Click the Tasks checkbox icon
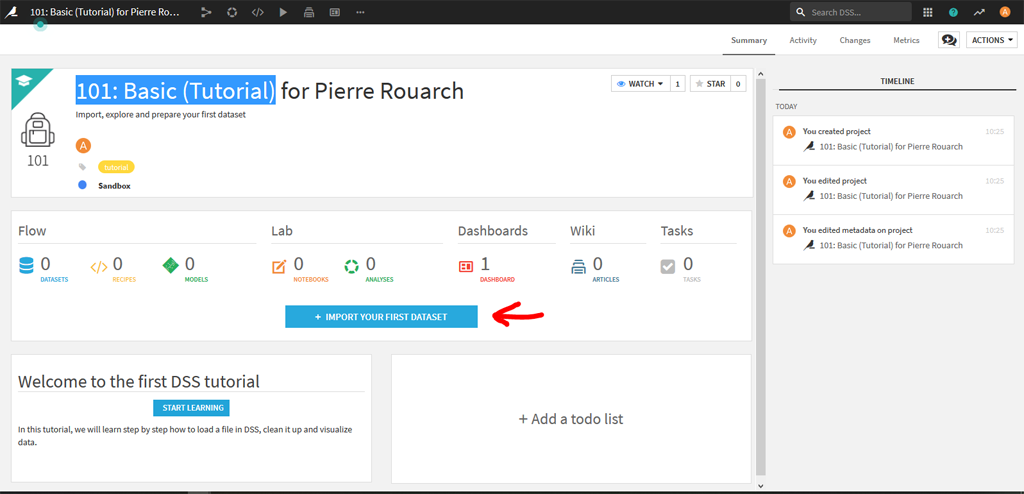The height and width of the screenshot is (494, 1024). pyautogui.click(x=668, y=267)
